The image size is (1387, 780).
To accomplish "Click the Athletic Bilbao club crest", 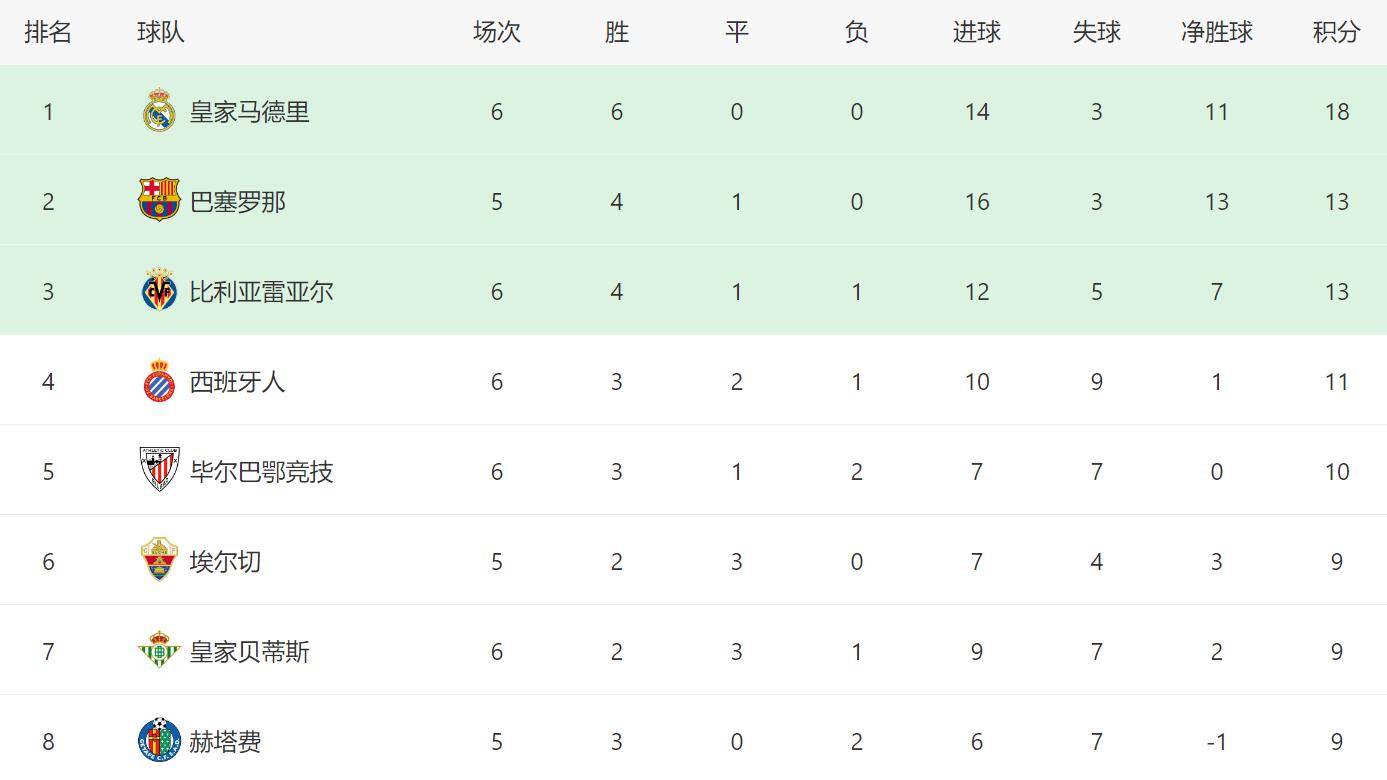I will pos(158,470).
